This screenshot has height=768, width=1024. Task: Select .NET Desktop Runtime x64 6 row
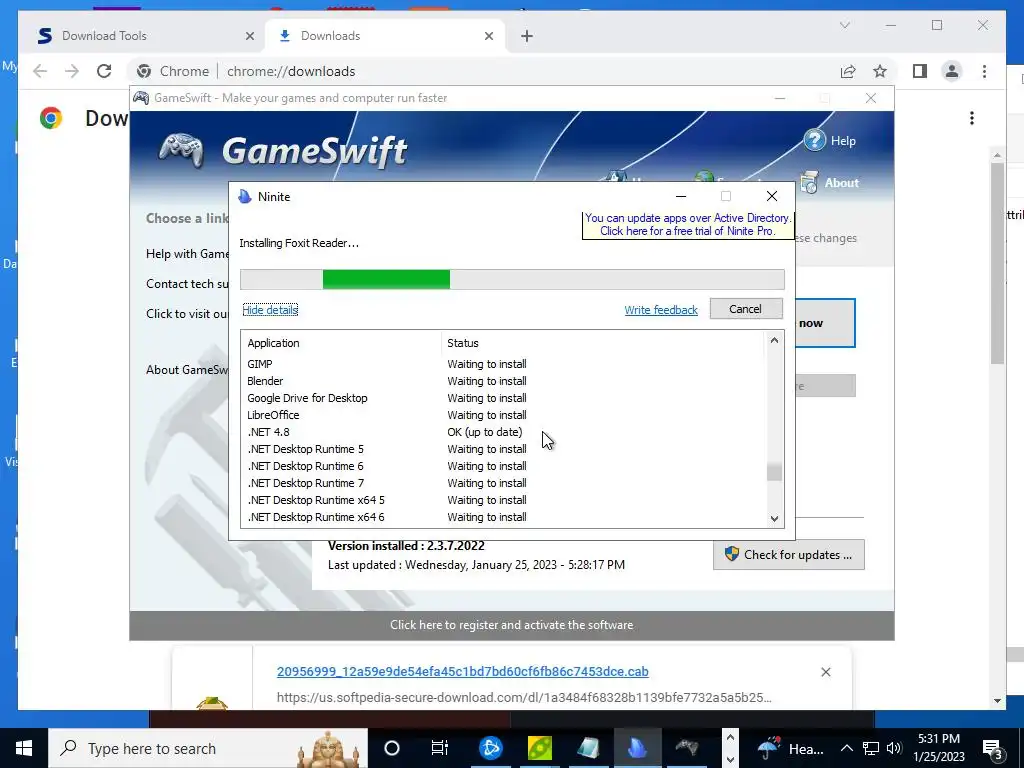click(503, 517)
